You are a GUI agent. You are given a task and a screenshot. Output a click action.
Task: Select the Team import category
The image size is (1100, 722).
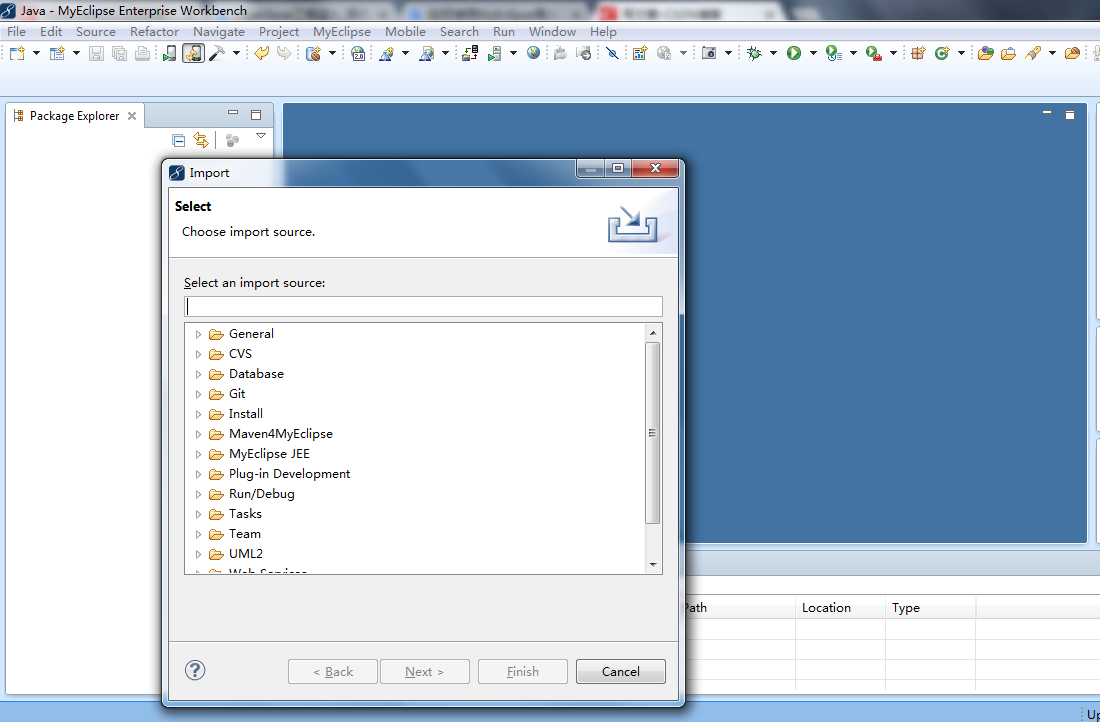[x=244, y=534]
